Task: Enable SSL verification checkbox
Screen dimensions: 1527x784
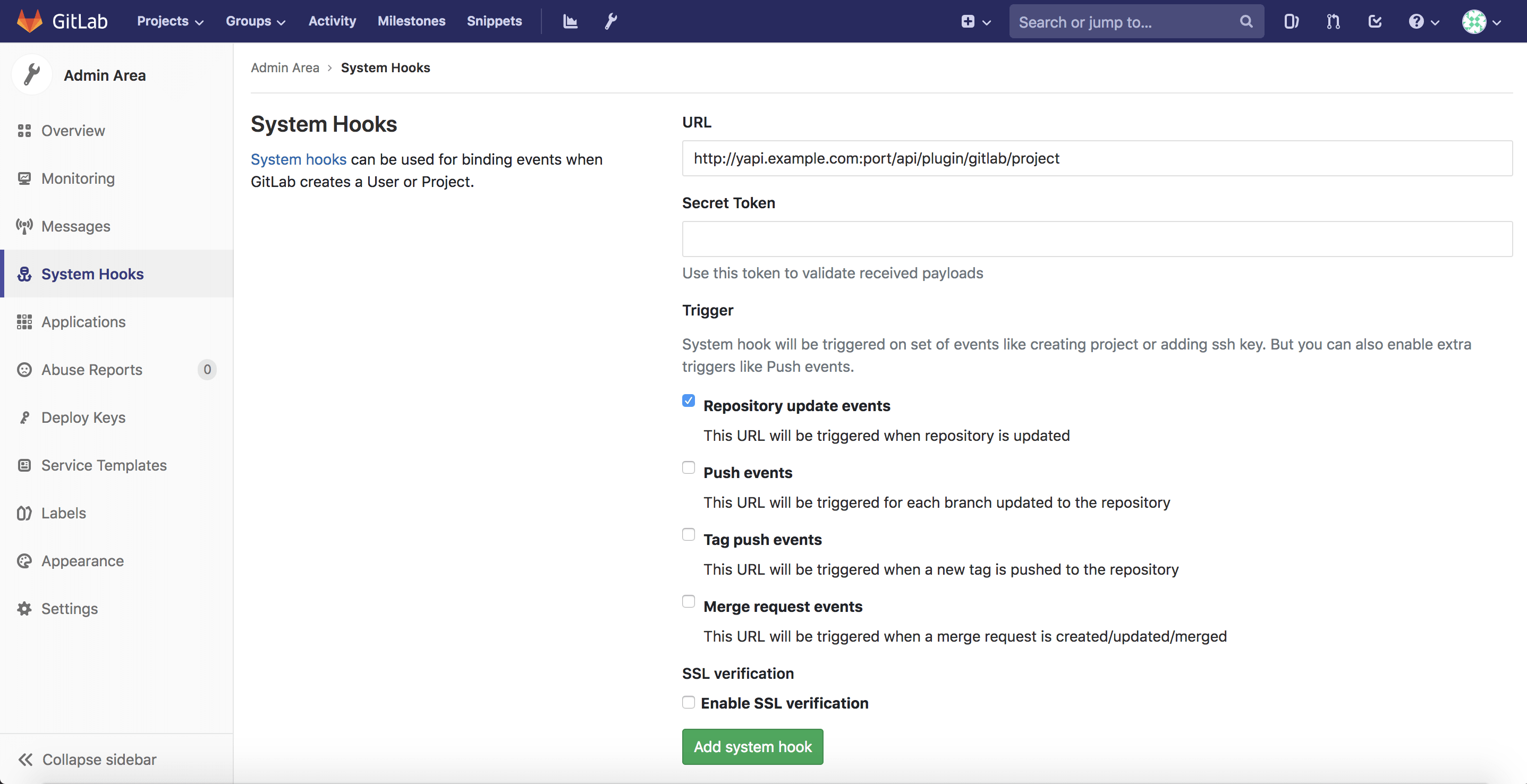Action: pos(689,701)
